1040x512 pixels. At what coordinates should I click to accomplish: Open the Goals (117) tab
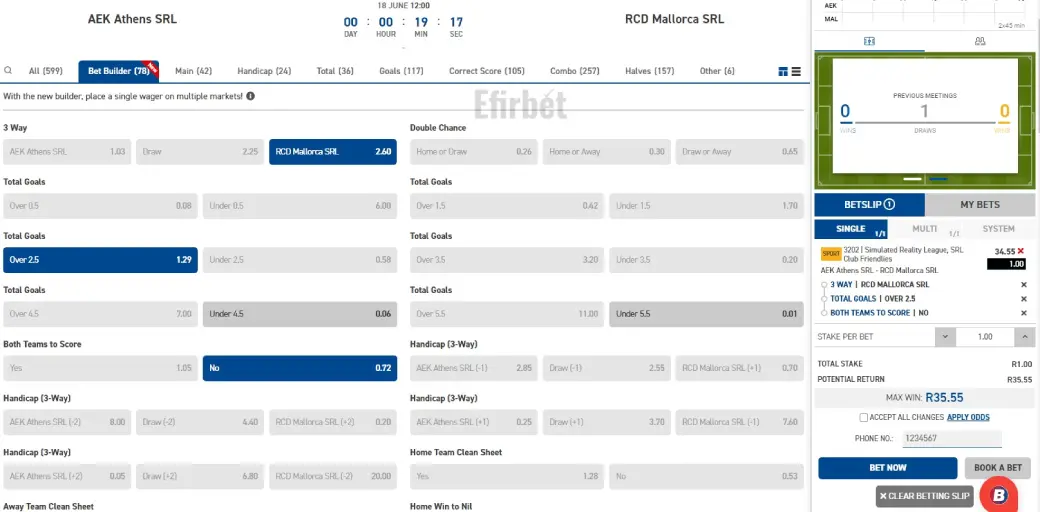tap(401, 71)
